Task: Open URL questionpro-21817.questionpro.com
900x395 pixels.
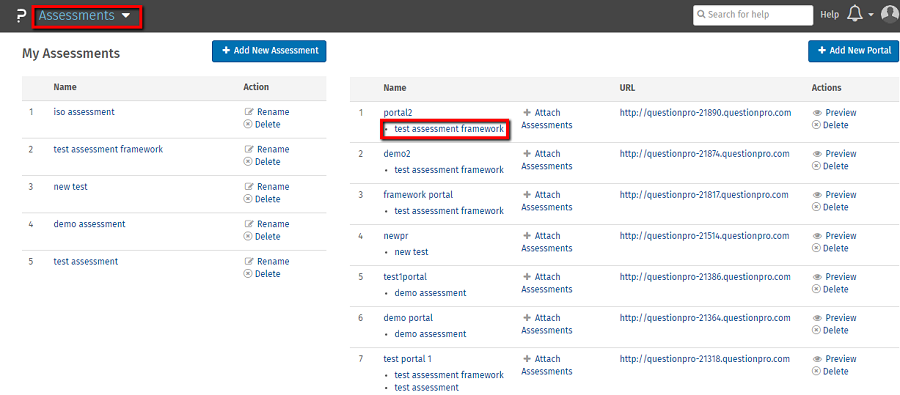Action: point(704,195)
